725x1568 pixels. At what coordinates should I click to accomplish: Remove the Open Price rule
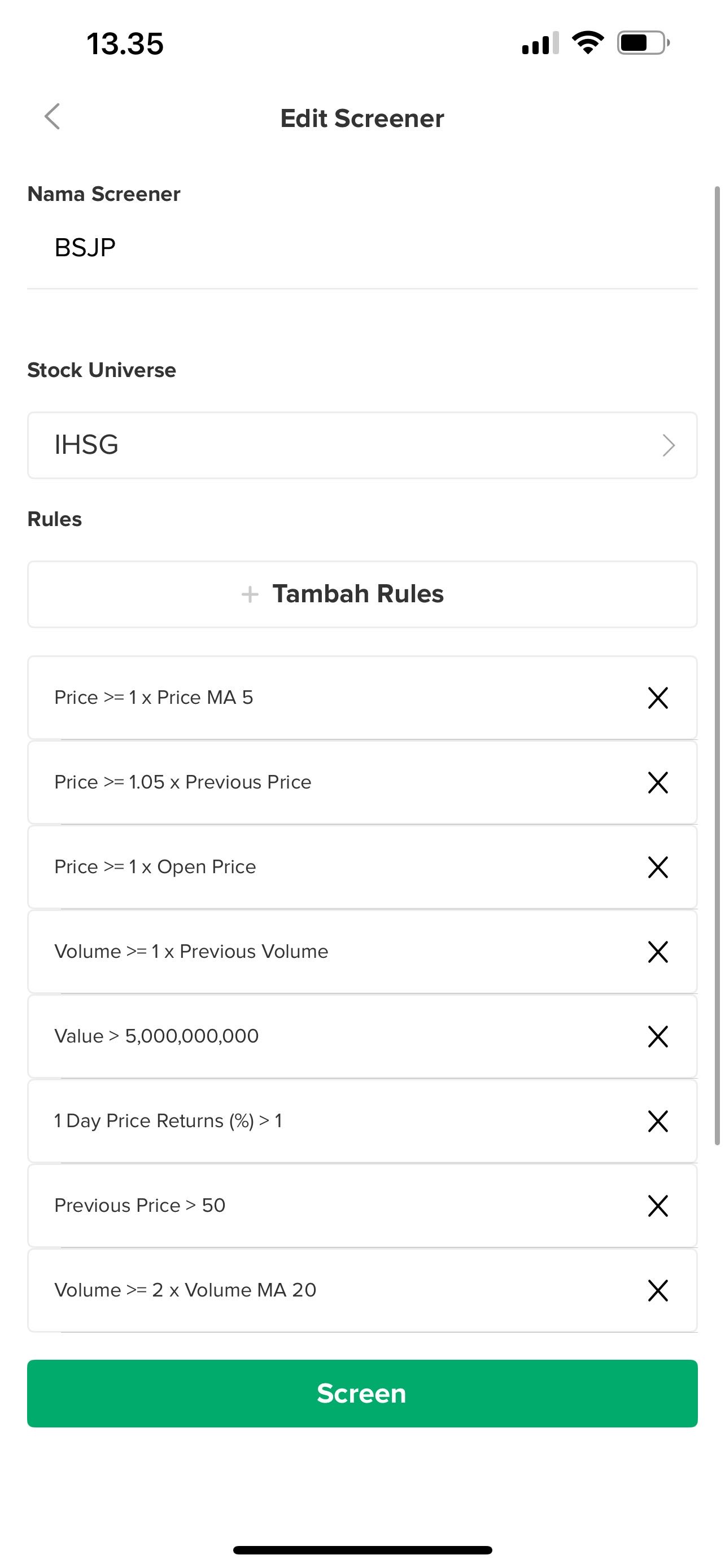point(657,867)
